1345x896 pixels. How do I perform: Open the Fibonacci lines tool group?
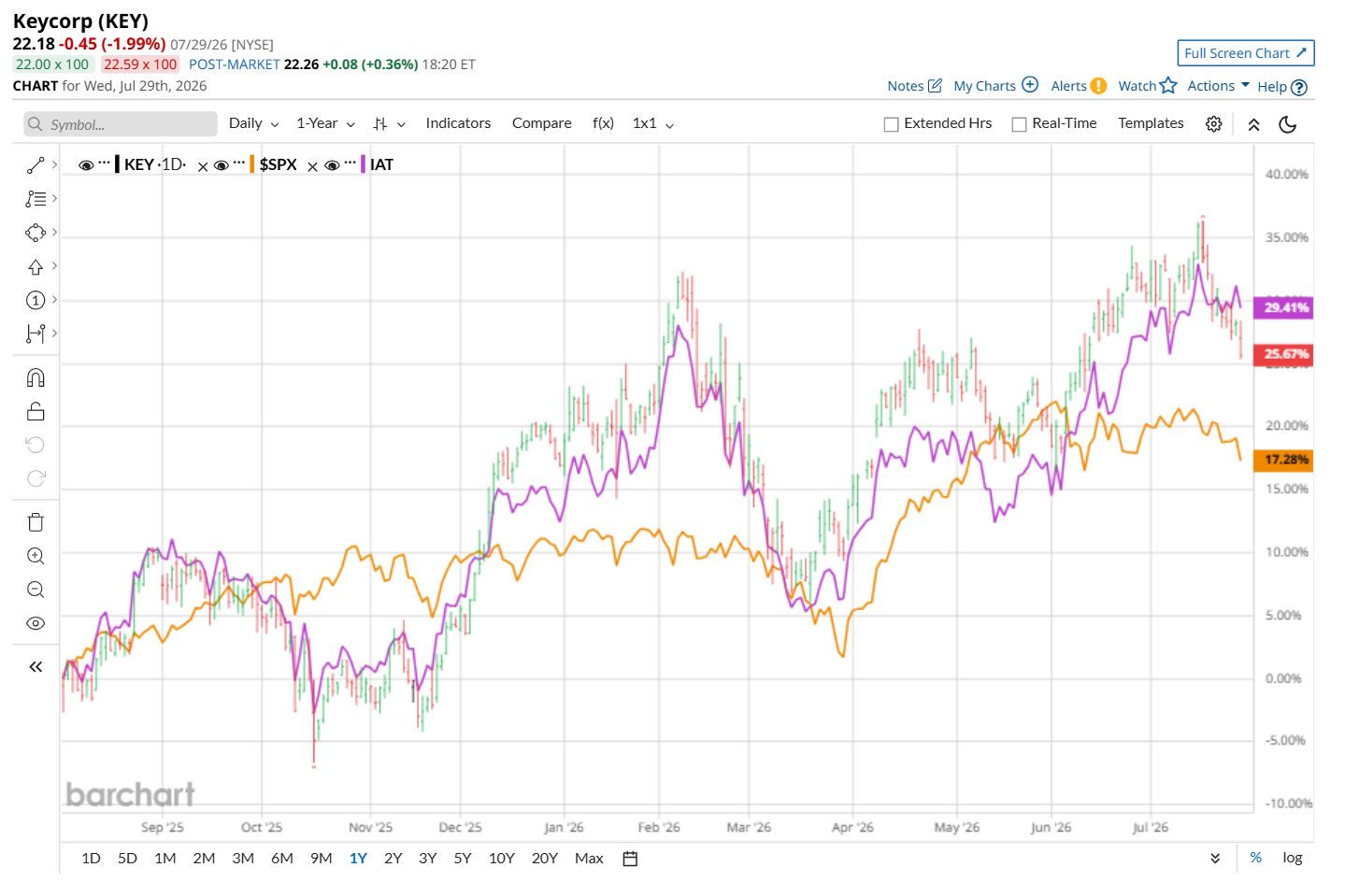coord(36,199)
